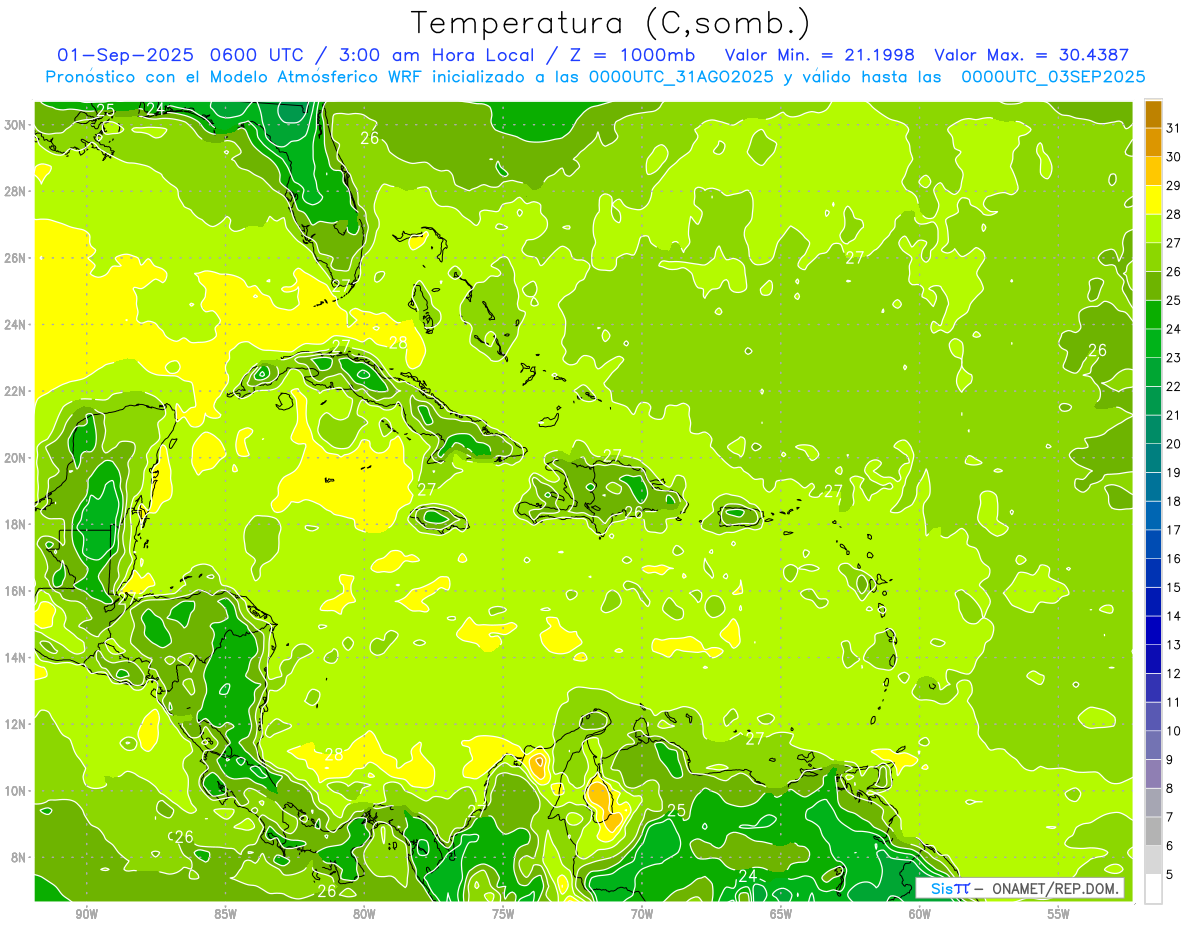The image size is (1200, 927).
Task: Click the 80W longitude axis label
Action: coord(364,914)
